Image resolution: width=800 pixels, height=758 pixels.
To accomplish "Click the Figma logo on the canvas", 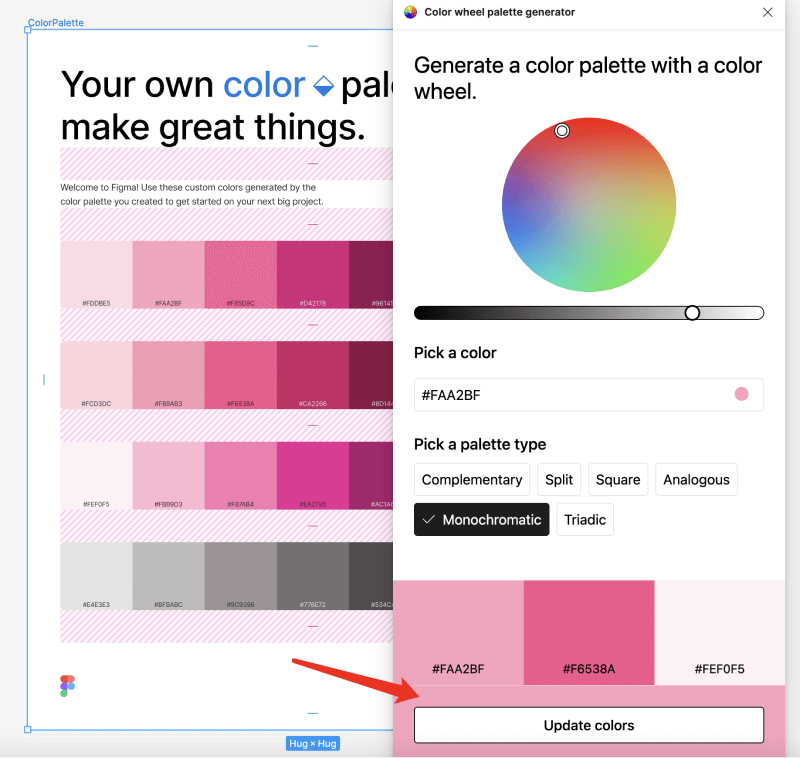I will [66, 685].
